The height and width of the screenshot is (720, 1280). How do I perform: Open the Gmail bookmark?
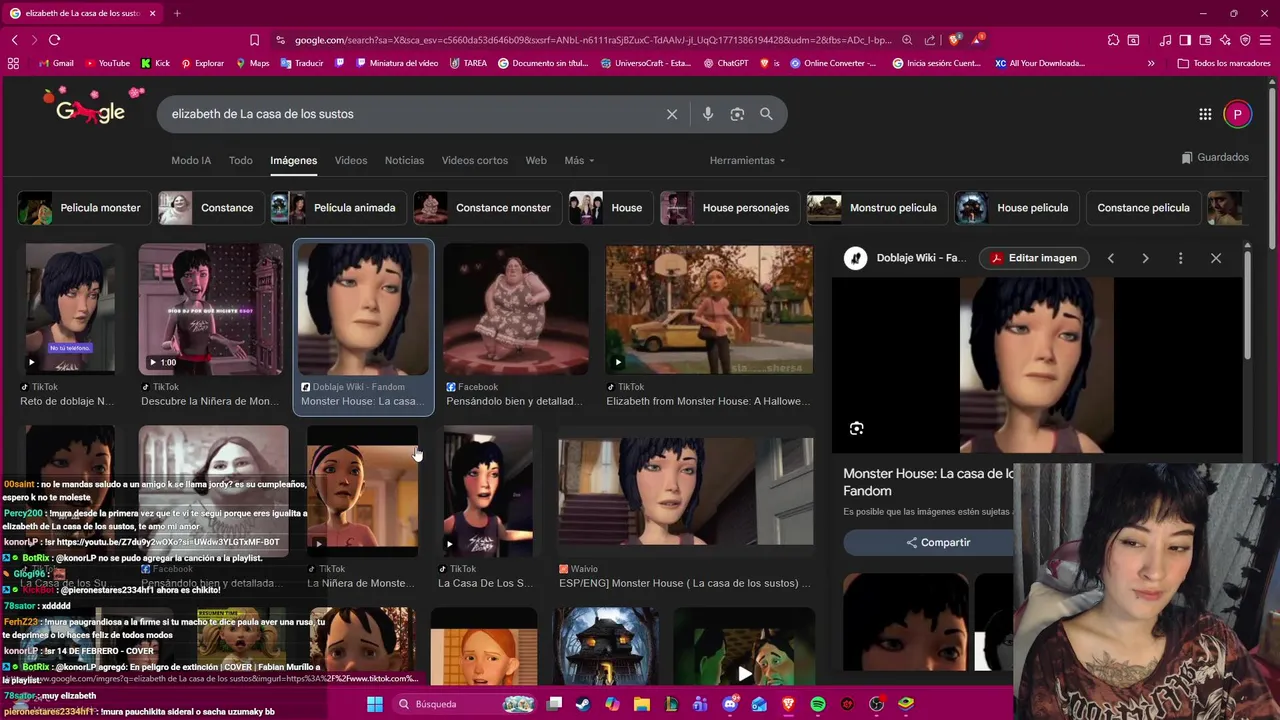point(56,63)
